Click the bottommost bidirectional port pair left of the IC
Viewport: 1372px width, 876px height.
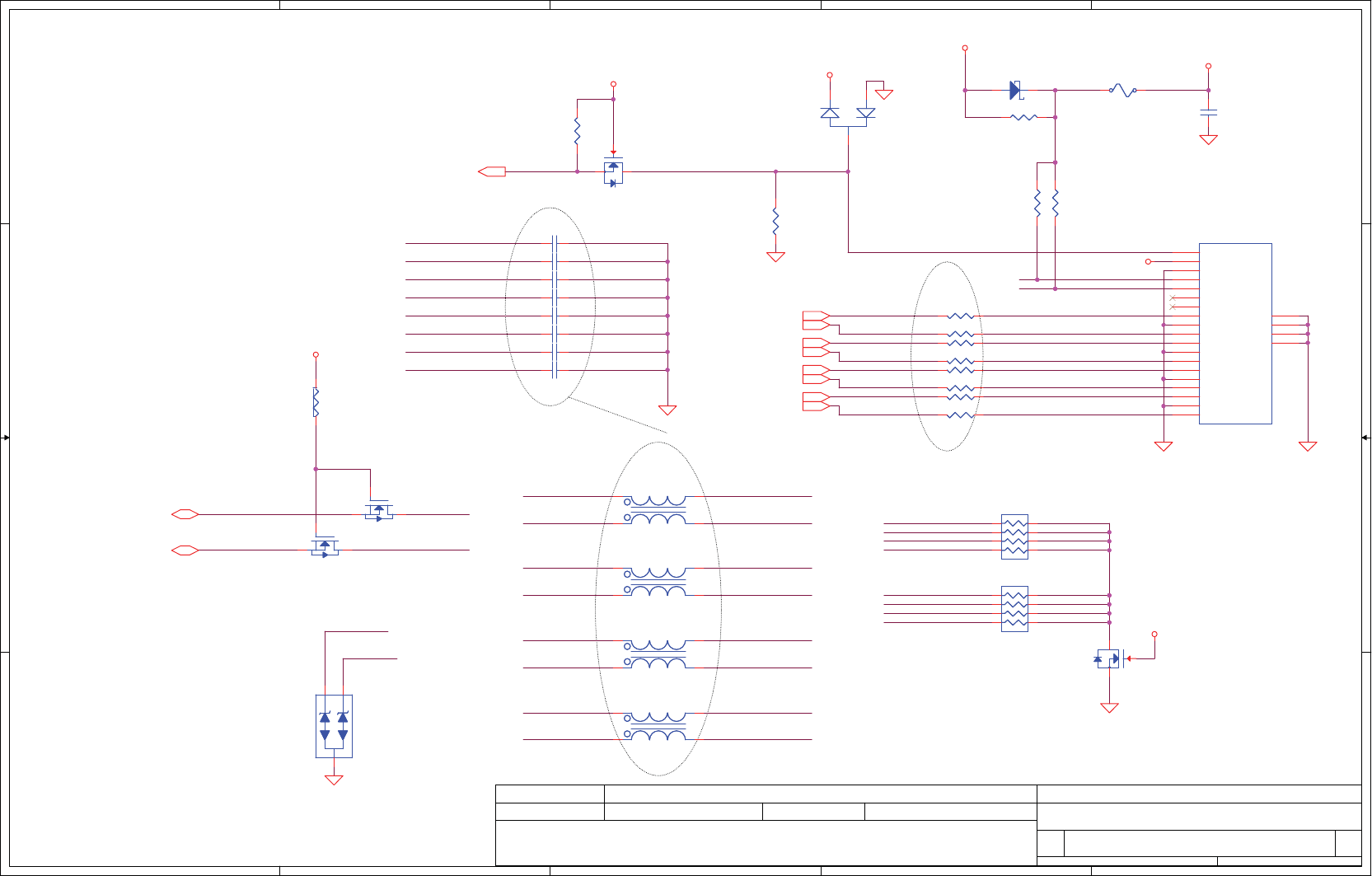coord(817,402)
